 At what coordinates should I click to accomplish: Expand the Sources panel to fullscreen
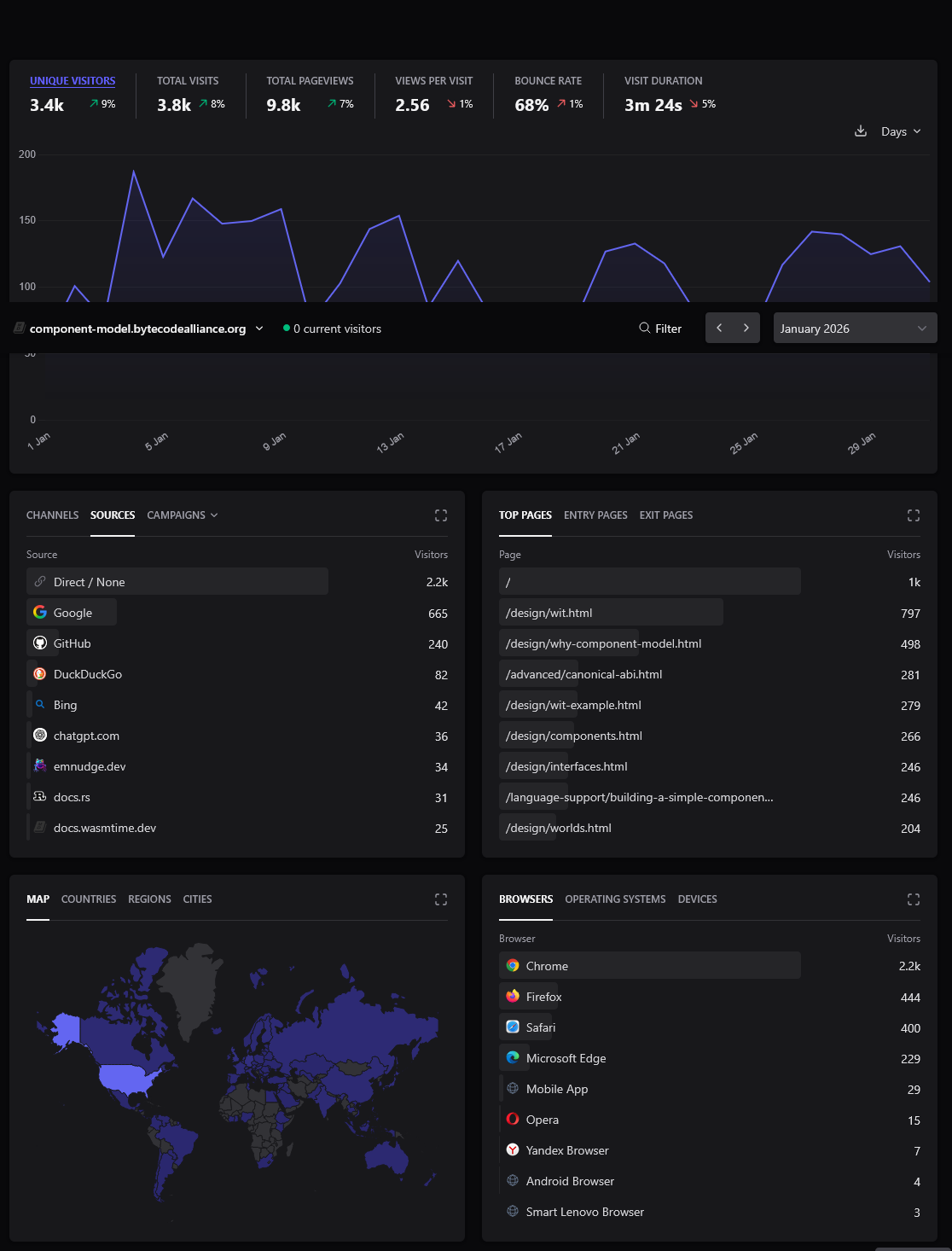pyautogui.click(x=441, y=515)
